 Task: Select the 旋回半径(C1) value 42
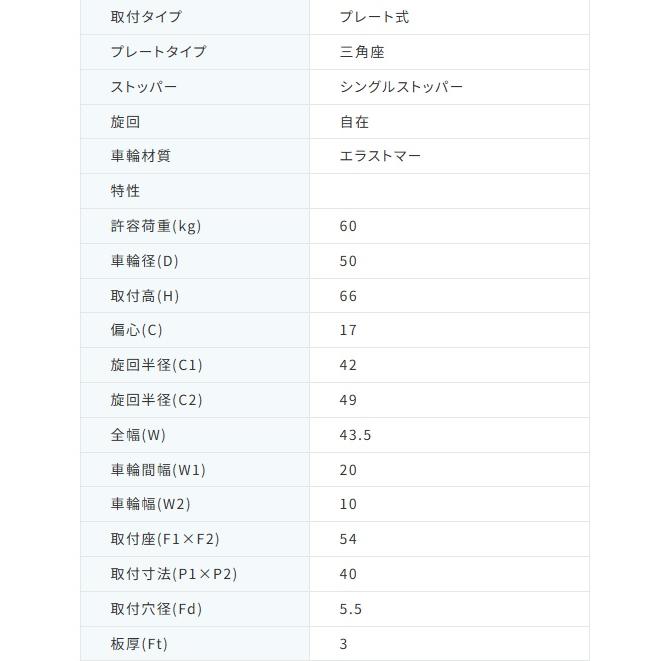348,365
